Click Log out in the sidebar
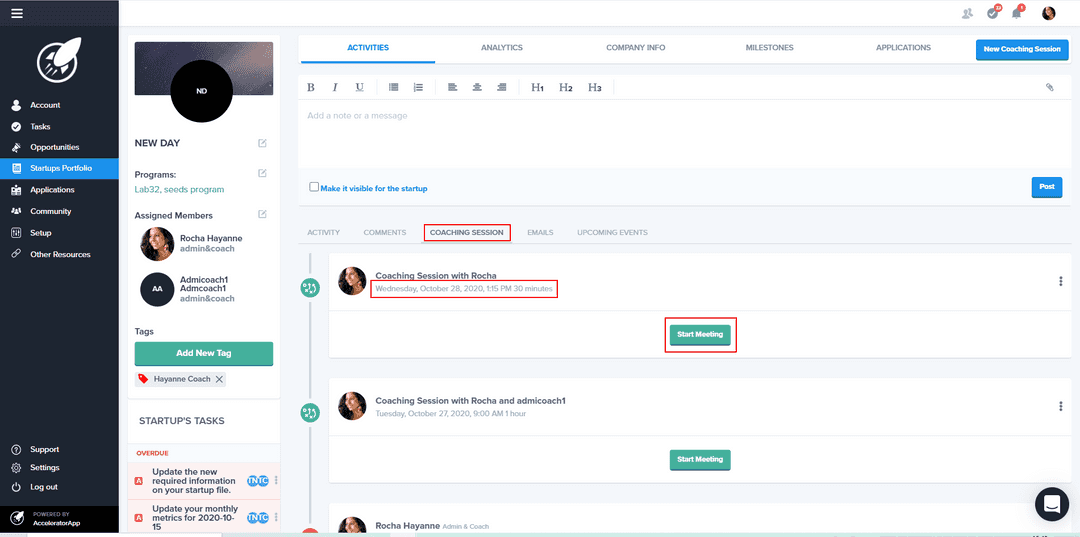Screen dimensions: 1080x537 43,487
